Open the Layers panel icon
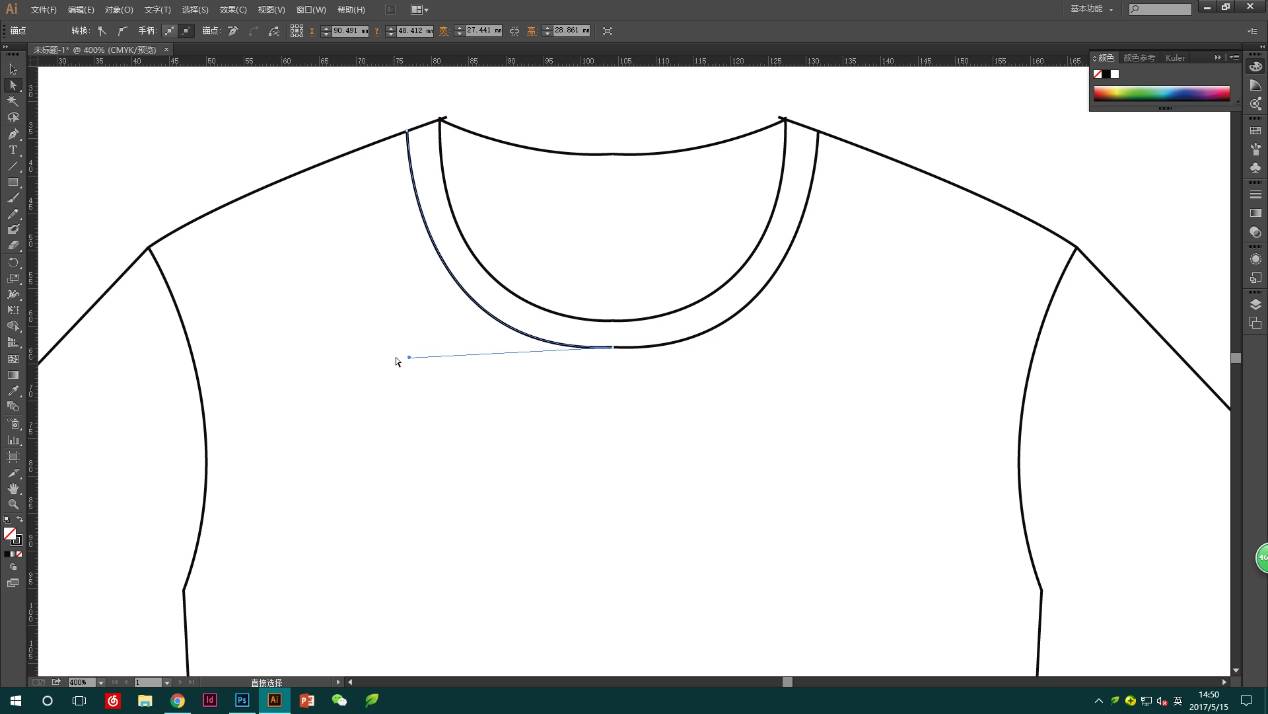 click(x=1256, y=305)
